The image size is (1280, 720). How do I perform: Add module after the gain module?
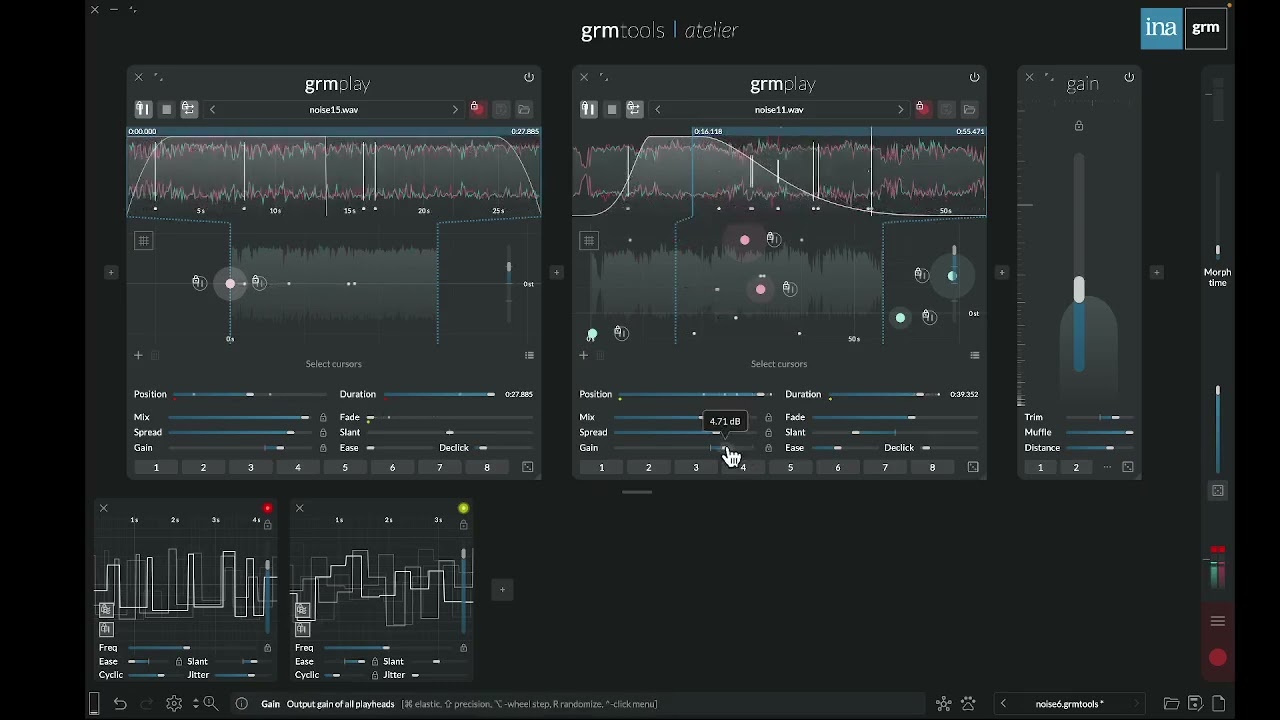(1157, 272)
